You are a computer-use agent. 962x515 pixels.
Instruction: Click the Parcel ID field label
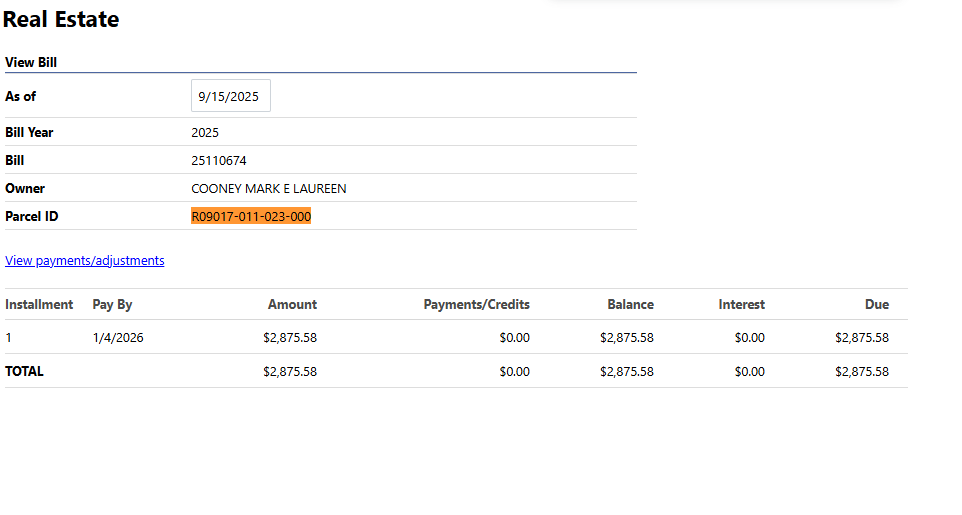click(x=32, y=216)
